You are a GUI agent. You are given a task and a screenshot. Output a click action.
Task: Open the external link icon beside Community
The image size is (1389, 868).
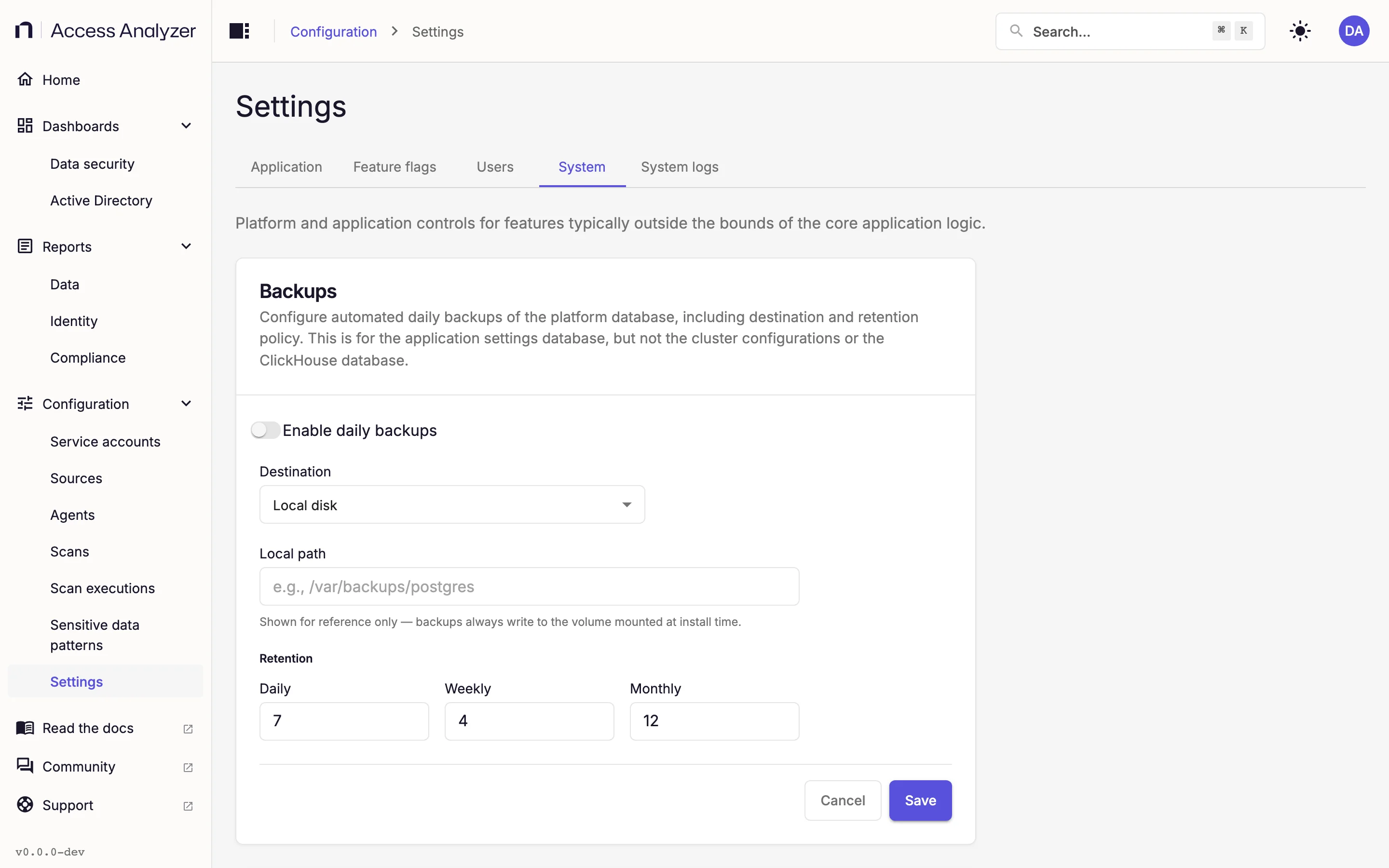188,767
